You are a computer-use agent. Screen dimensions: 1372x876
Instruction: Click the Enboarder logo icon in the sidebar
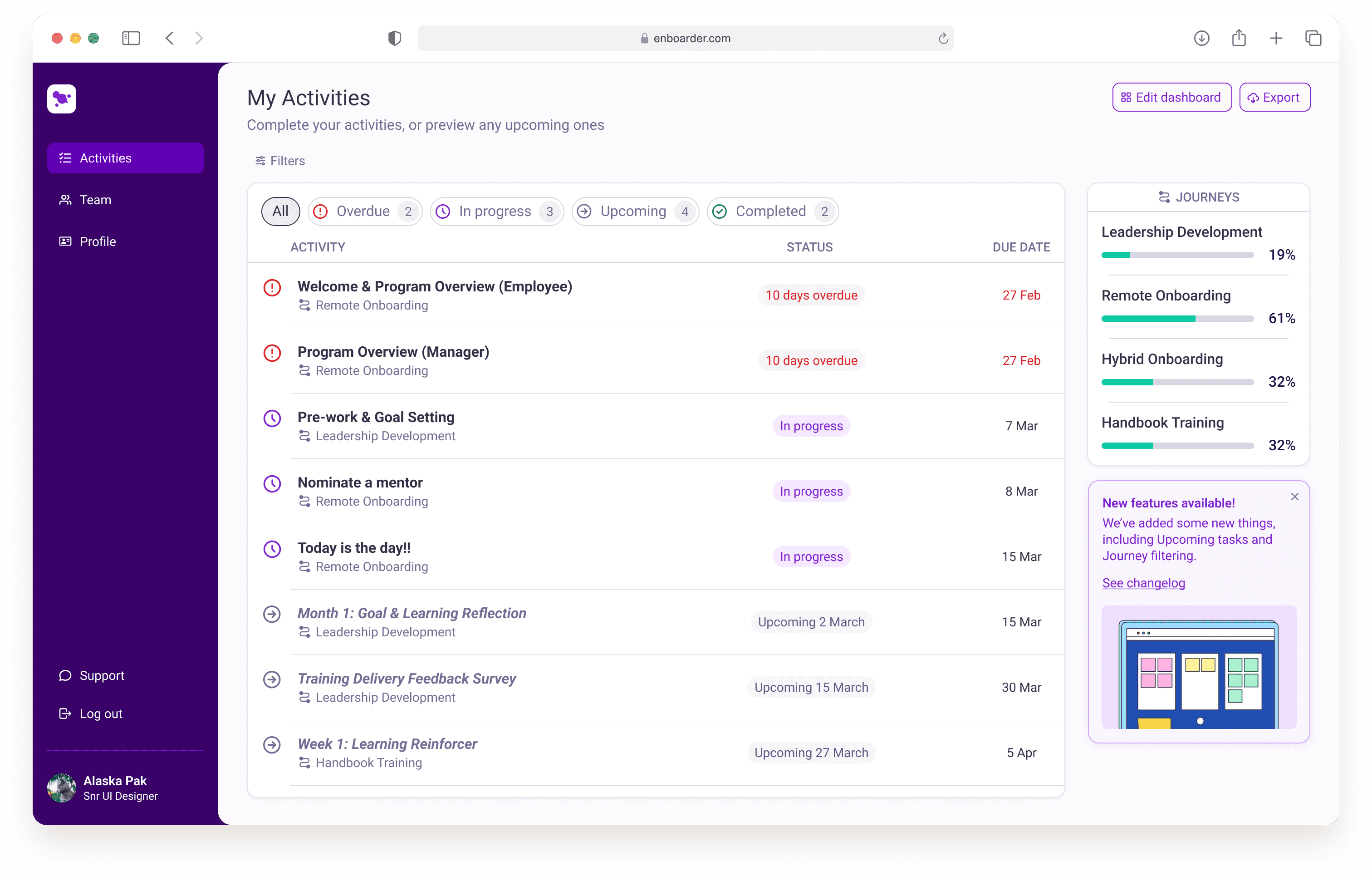point(62,99)
